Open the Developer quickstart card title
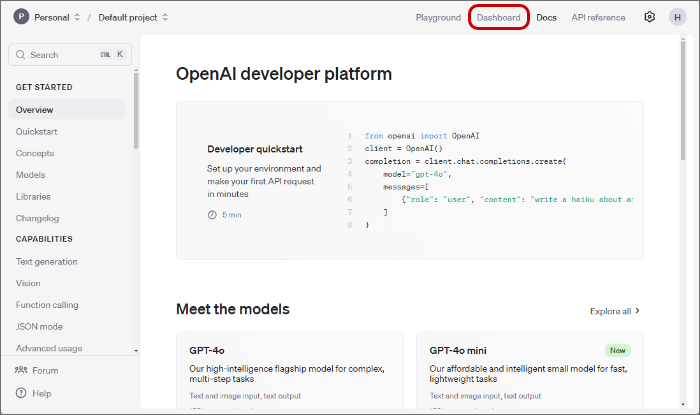The height and width of the screenshot is (415, 700). click(255, 149)
